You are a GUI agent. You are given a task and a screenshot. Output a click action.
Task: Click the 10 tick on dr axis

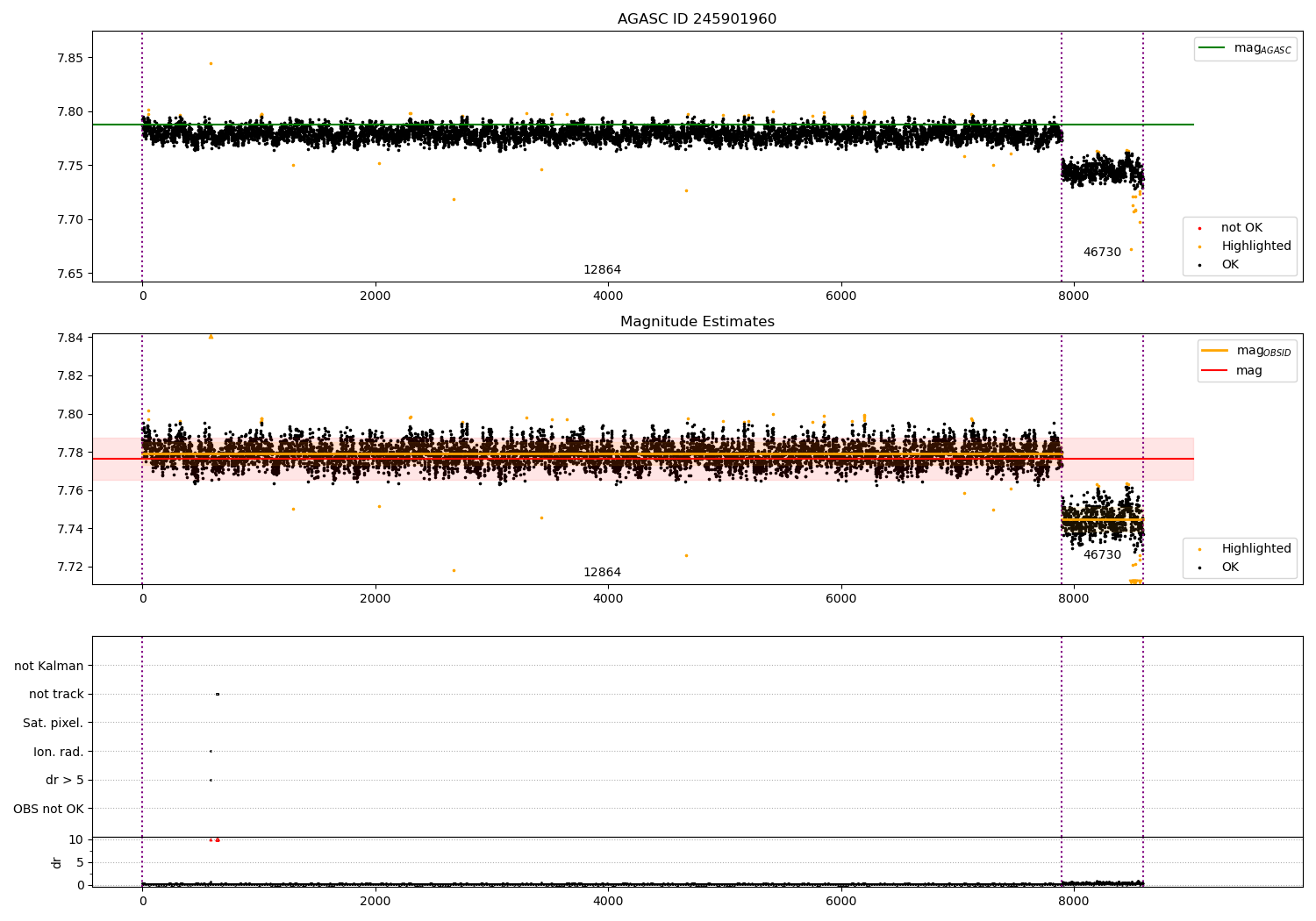click(x=76, y=839)
